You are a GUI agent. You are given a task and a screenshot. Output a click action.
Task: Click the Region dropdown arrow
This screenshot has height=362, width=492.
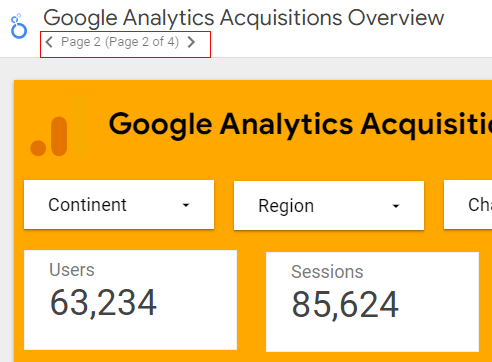point(396,206)
